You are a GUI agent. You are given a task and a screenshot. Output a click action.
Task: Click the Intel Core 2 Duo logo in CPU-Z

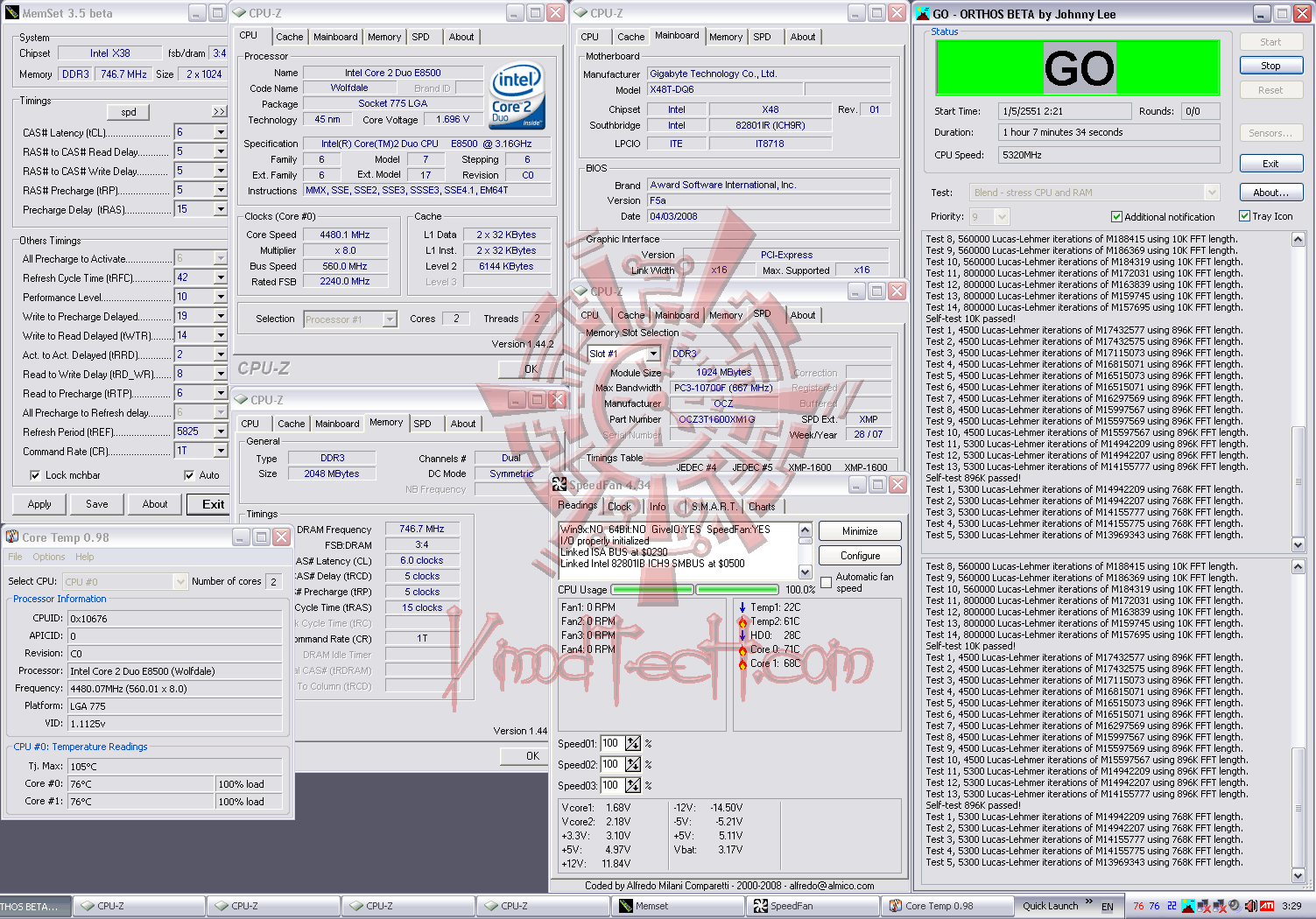(517, 95)
